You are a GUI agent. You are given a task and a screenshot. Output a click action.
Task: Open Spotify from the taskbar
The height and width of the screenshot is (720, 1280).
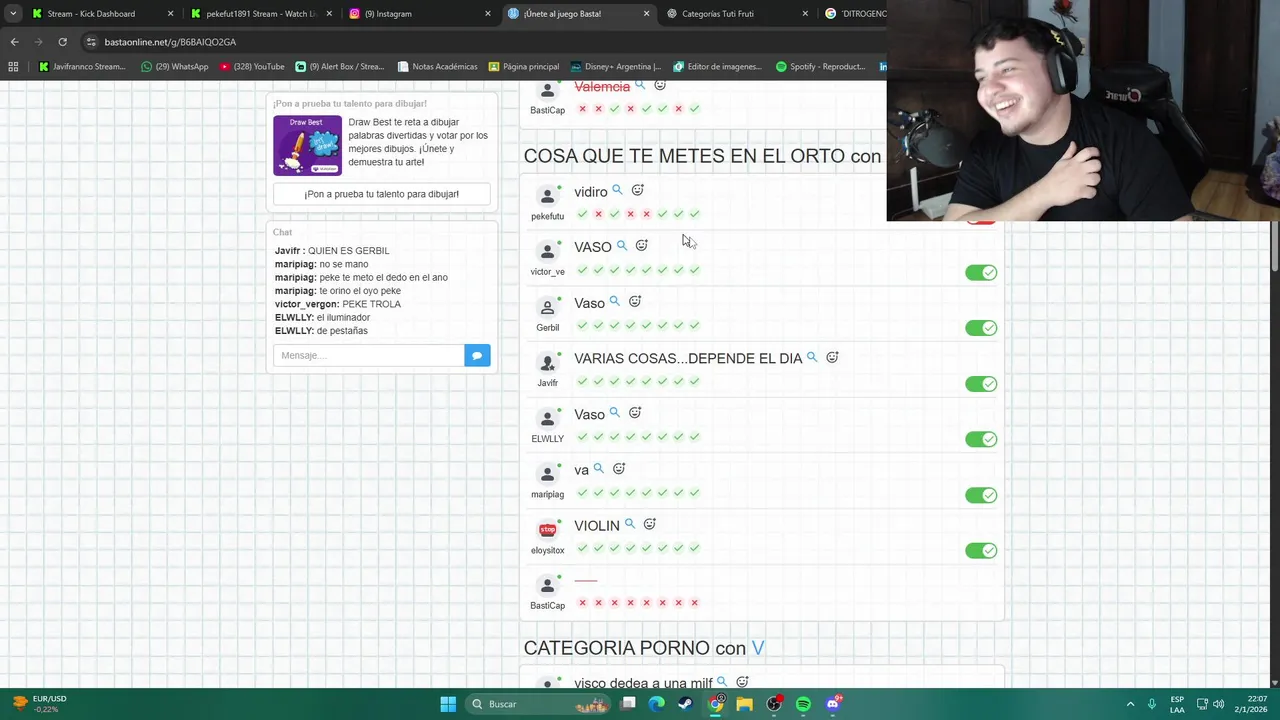tap(803, 704)
